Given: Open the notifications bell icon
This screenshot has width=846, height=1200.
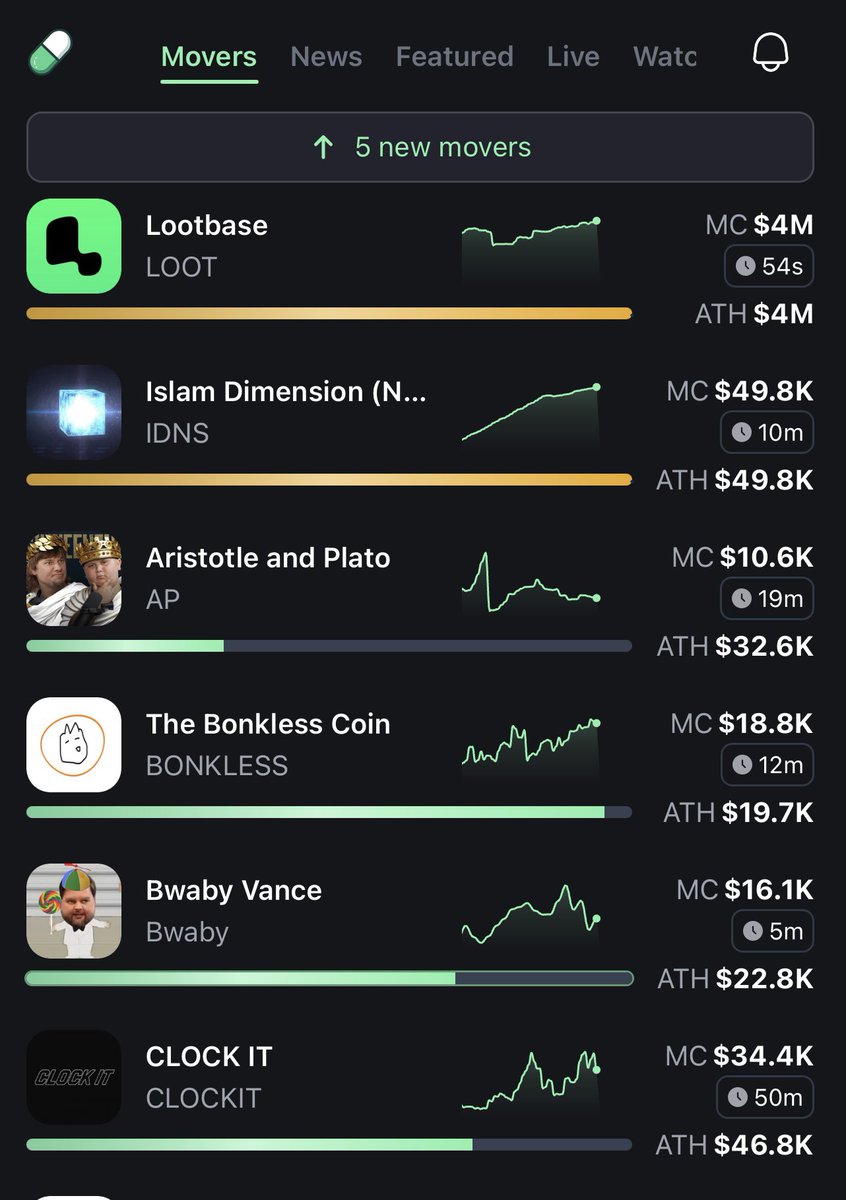Looking at the screenshot, I should [x=771, y=52].
